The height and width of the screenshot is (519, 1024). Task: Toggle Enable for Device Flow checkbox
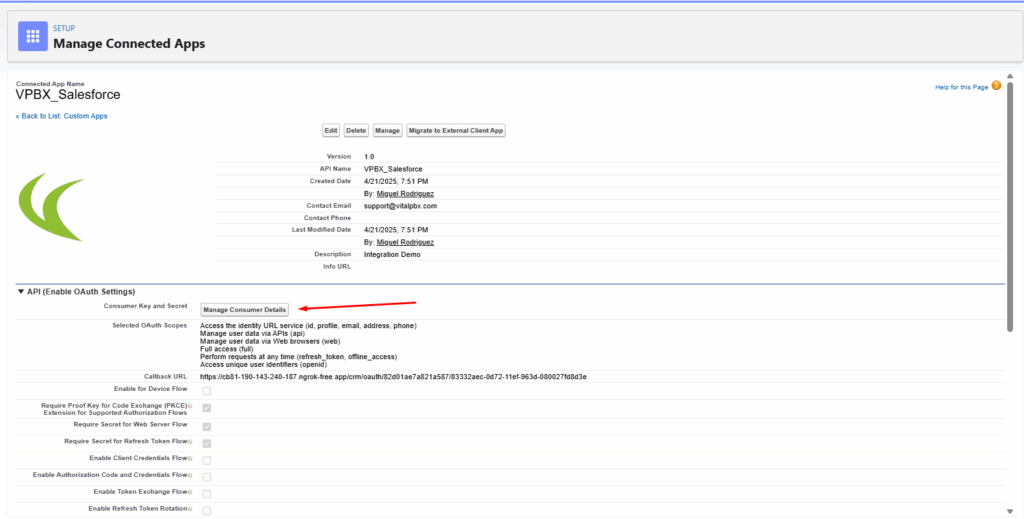(206, 391)
